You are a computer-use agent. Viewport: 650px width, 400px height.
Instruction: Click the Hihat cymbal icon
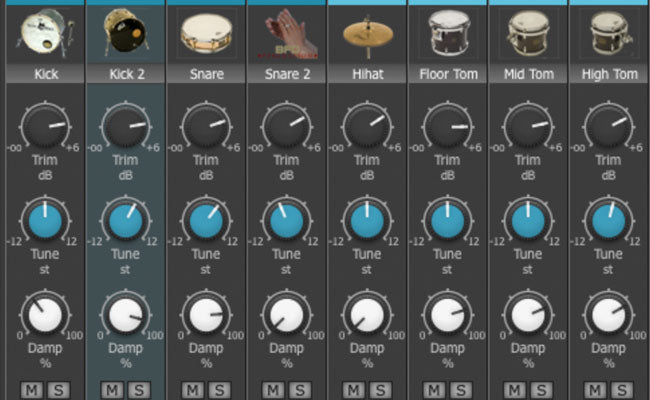[367, 35]
